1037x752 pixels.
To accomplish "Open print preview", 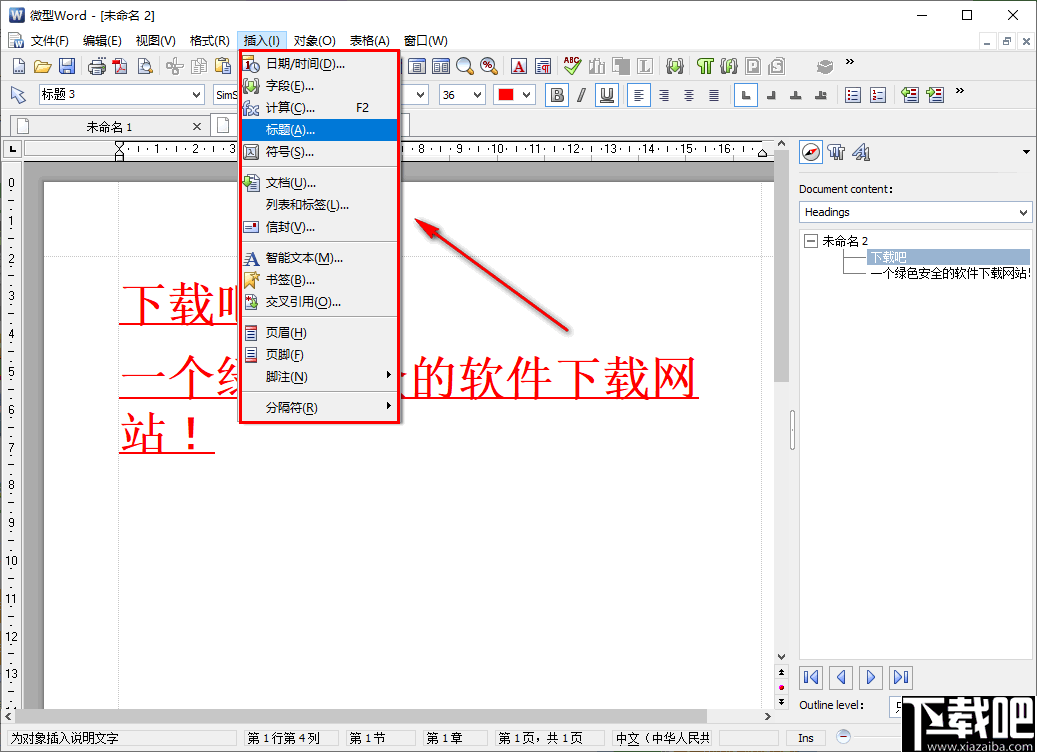I will point(146,65).
